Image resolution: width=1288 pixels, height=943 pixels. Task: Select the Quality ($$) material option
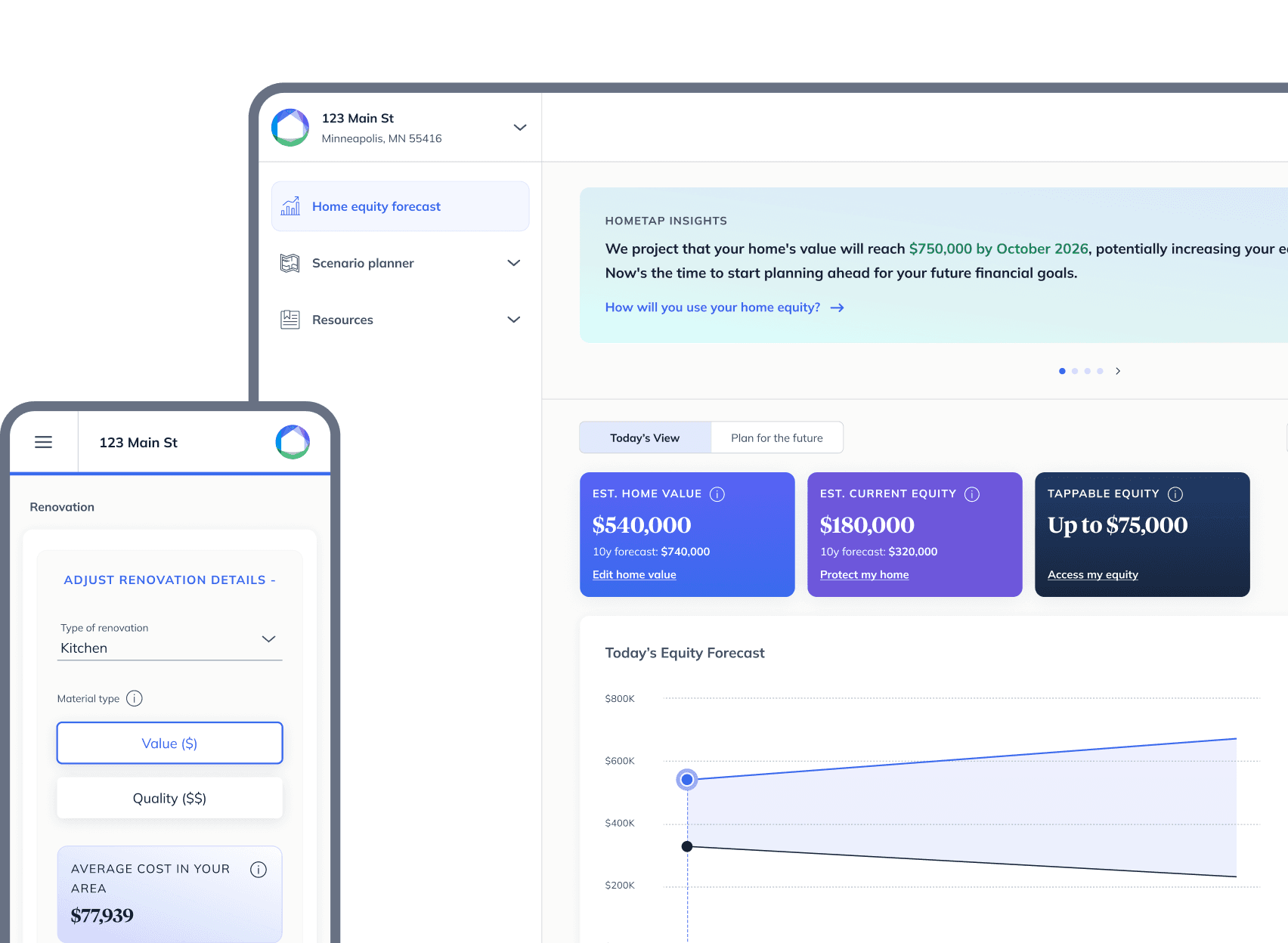pos(170,799)
